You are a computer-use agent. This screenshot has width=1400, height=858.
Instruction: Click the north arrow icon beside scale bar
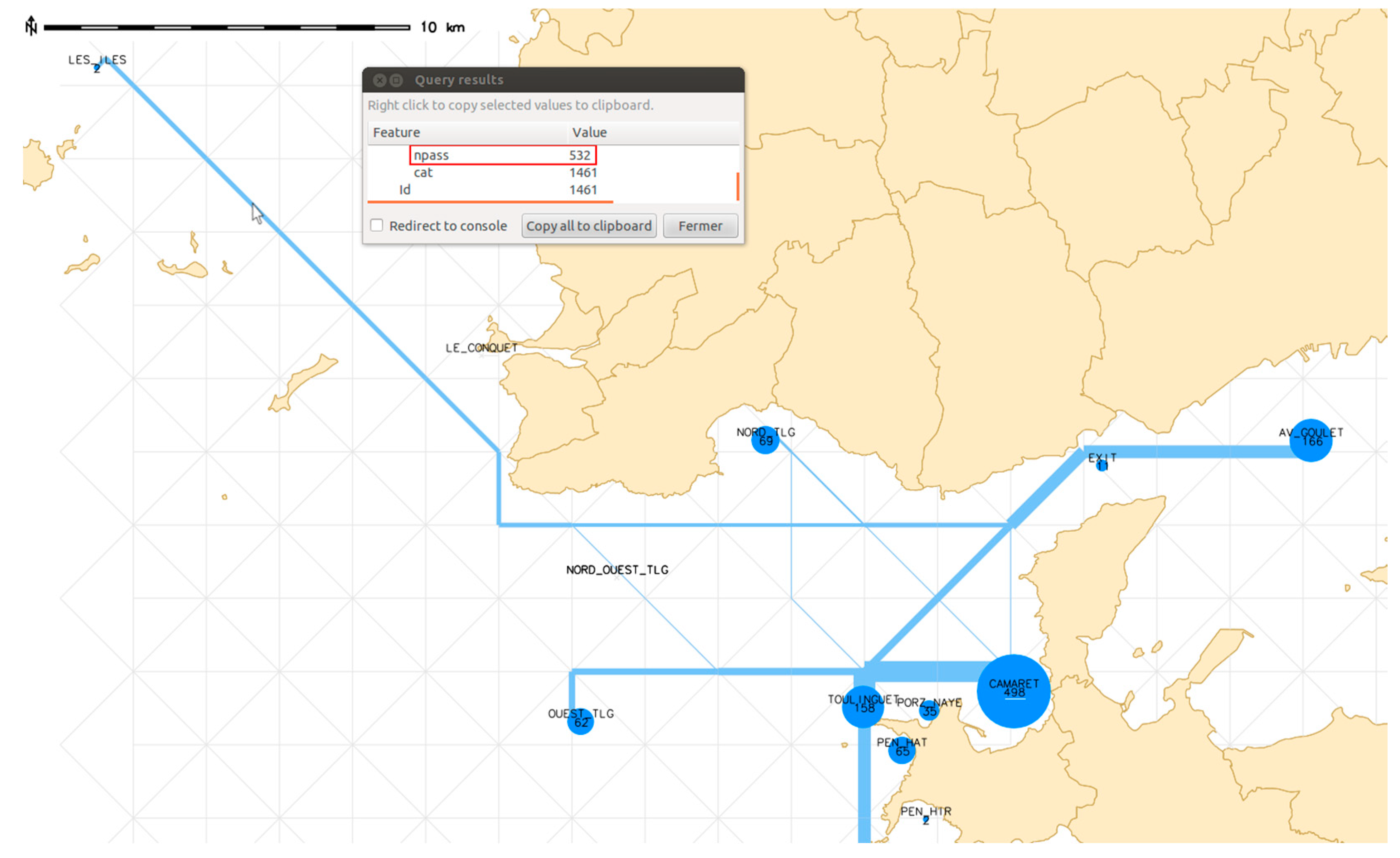(x=31, y=26)
